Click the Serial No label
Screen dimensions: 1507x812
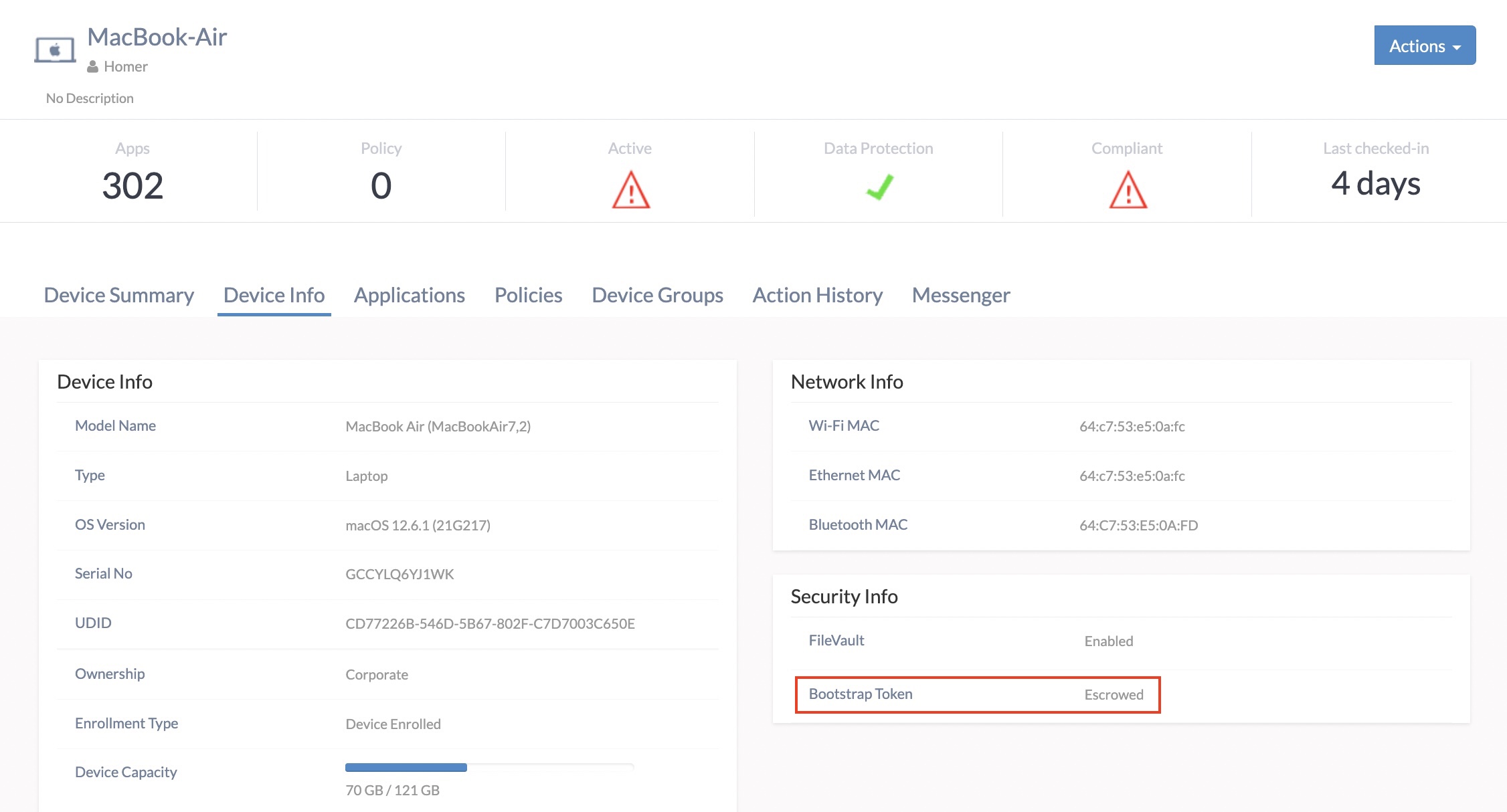[104, 574]
